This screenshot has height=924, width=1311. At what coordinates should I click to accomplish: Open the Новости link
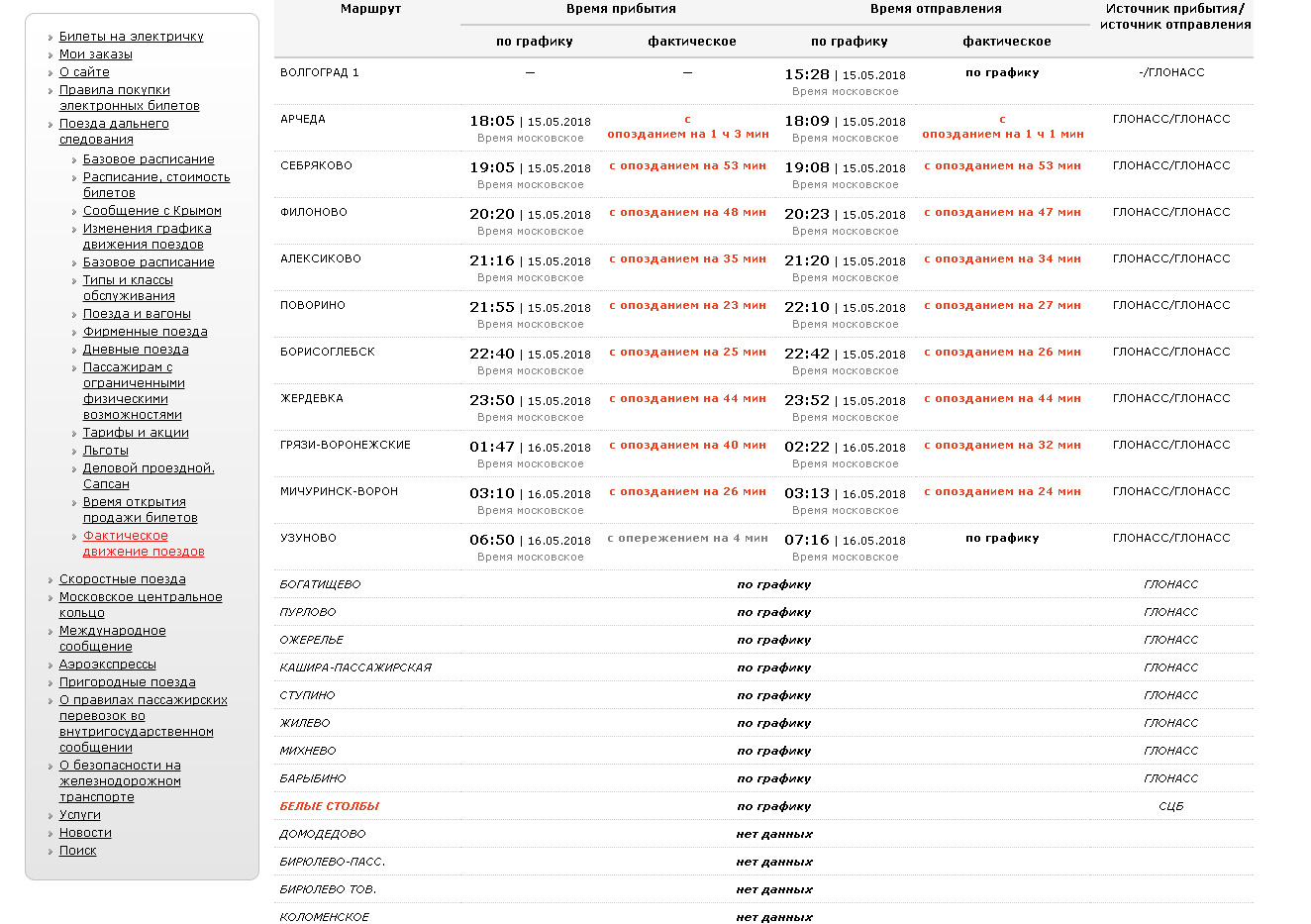click(85, 833)
